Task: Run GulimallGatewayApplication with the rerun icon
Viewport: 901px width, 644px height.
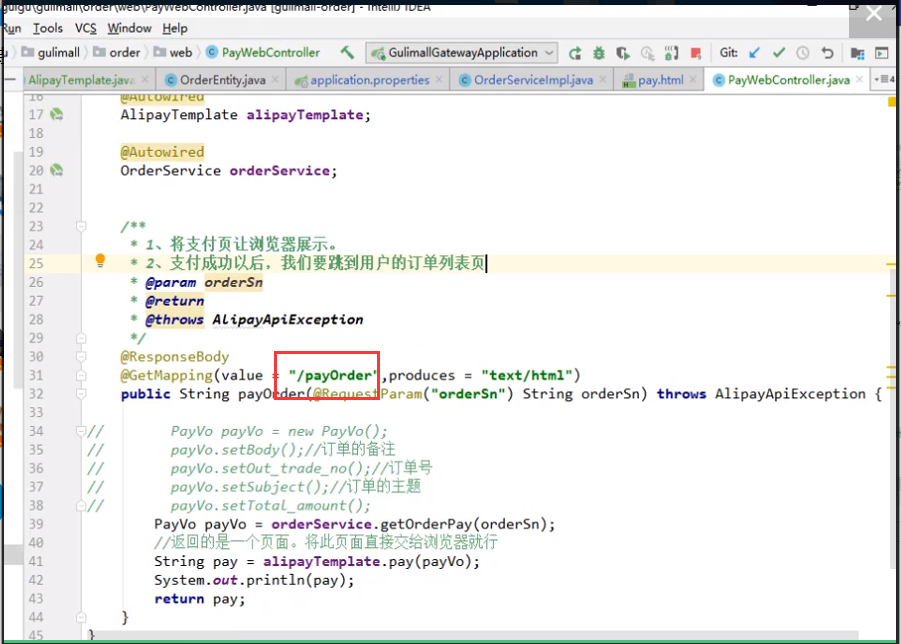Action: coord(575,53)
